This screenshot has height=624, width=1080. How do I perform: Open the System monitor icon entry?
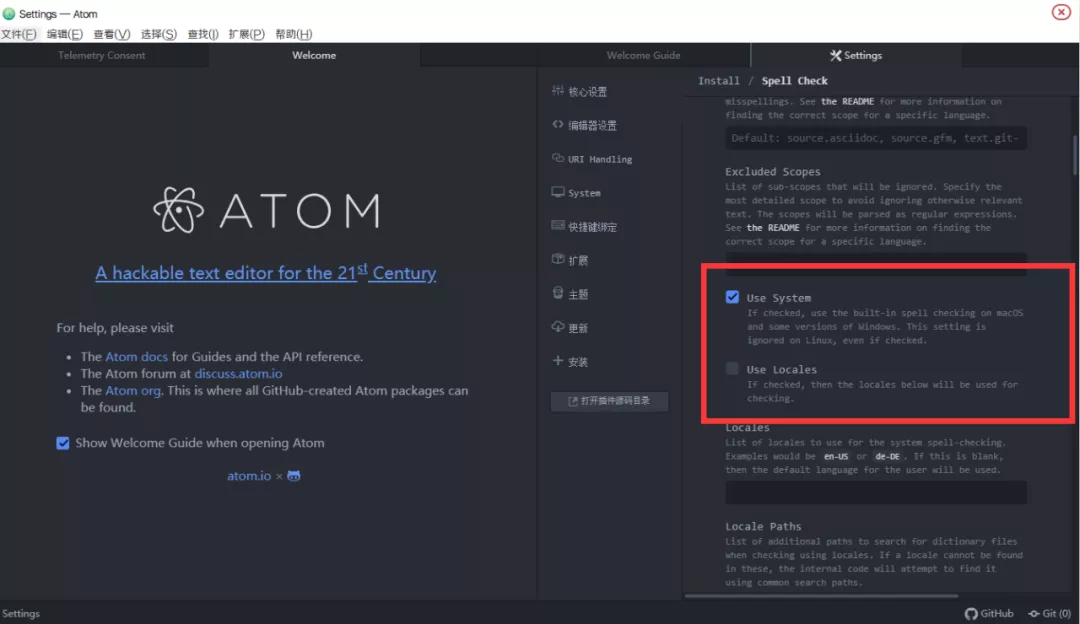pos(558,192)
